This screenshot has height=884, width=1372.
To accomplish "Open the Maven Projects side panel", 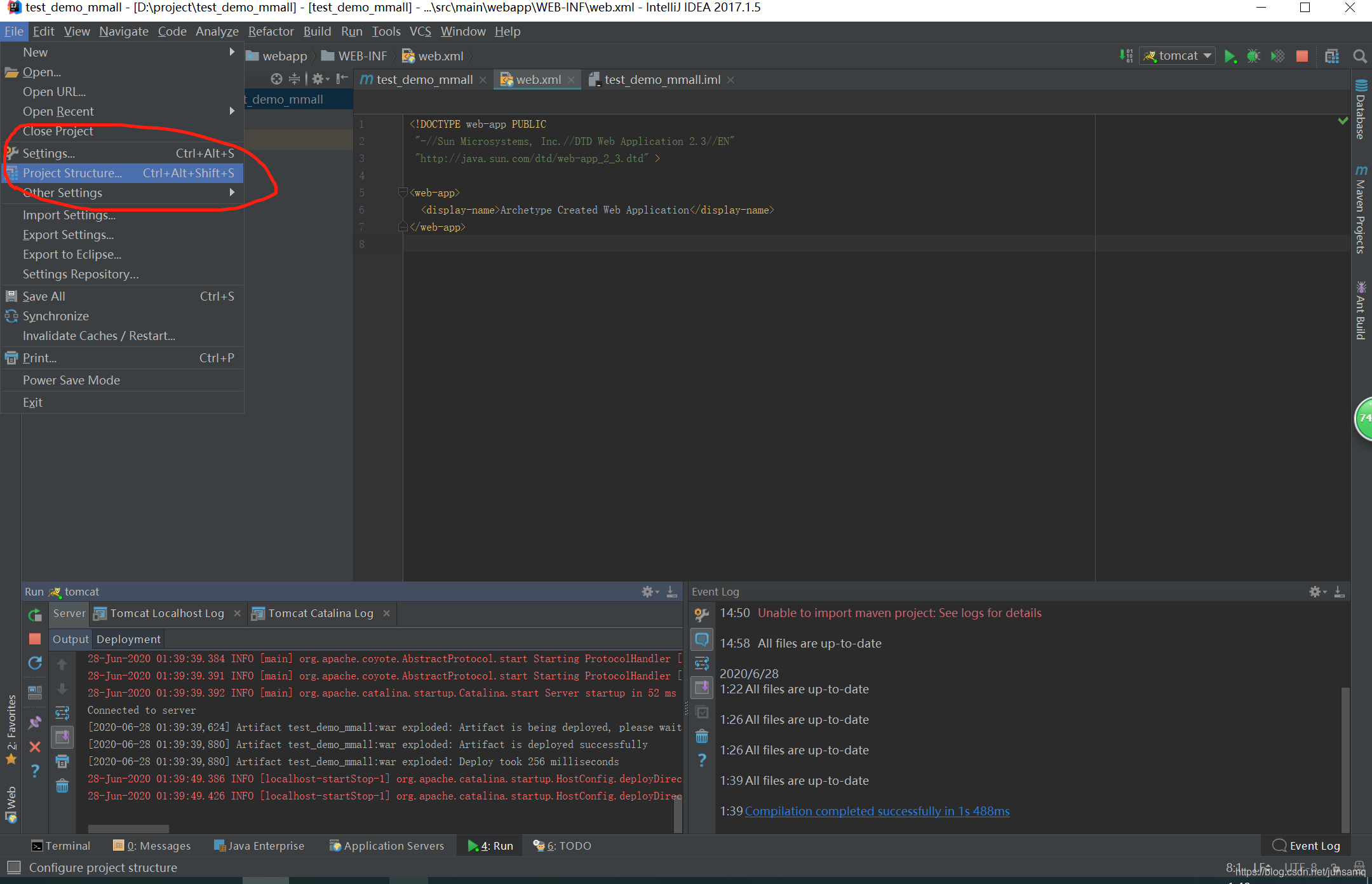I will pos(1361,210).
